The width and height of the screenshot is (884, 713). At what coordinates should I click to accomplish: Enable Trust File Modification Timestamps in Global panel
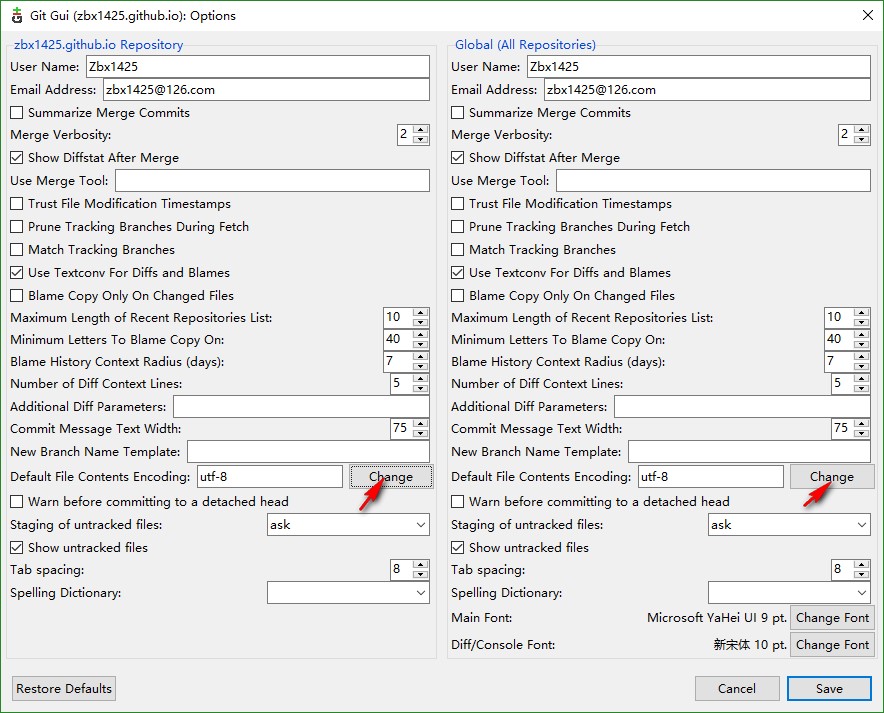tap(458, 203)
